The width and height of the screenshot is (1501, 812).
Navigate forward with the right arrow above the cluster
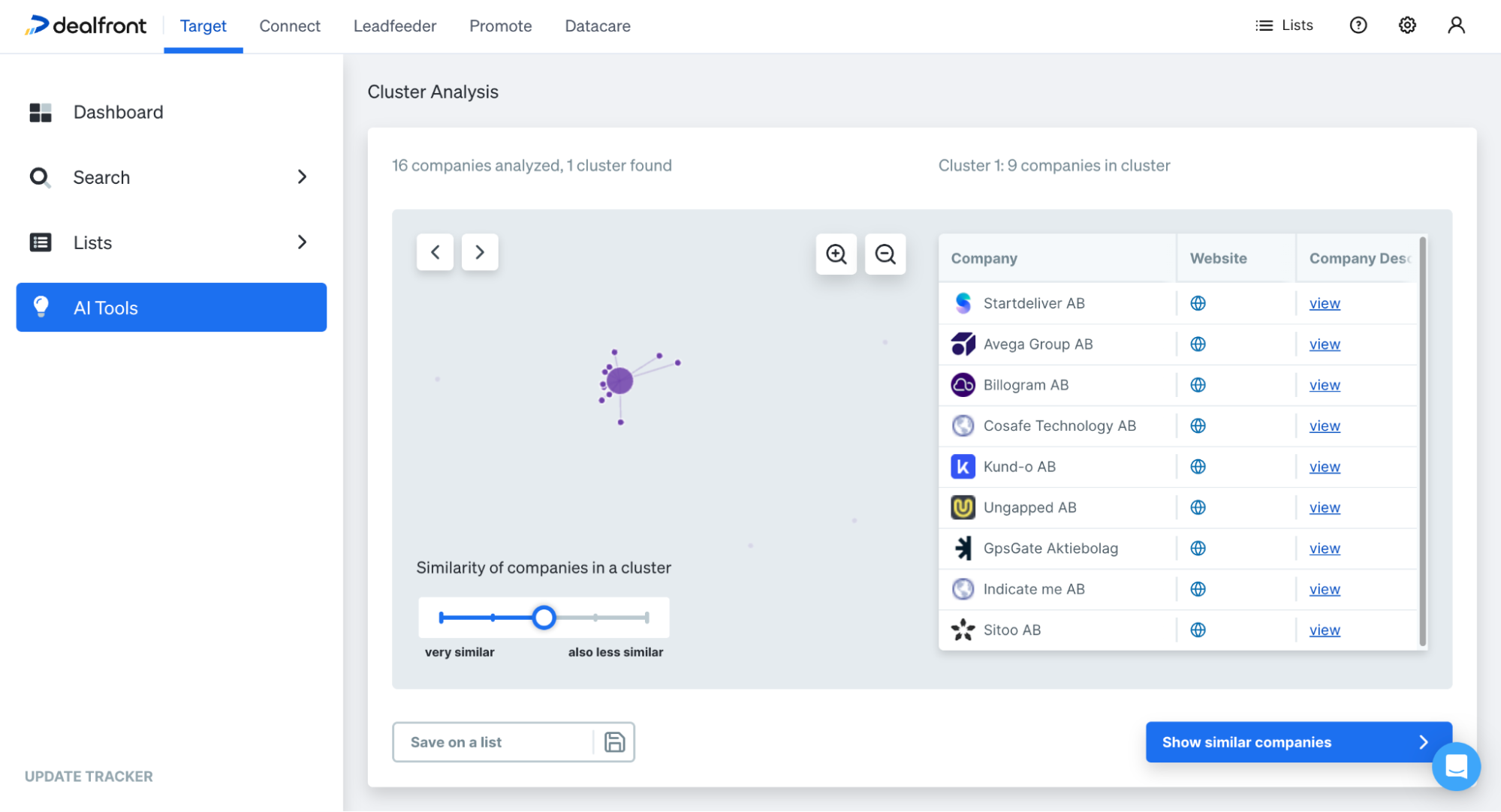pos(479,252)
